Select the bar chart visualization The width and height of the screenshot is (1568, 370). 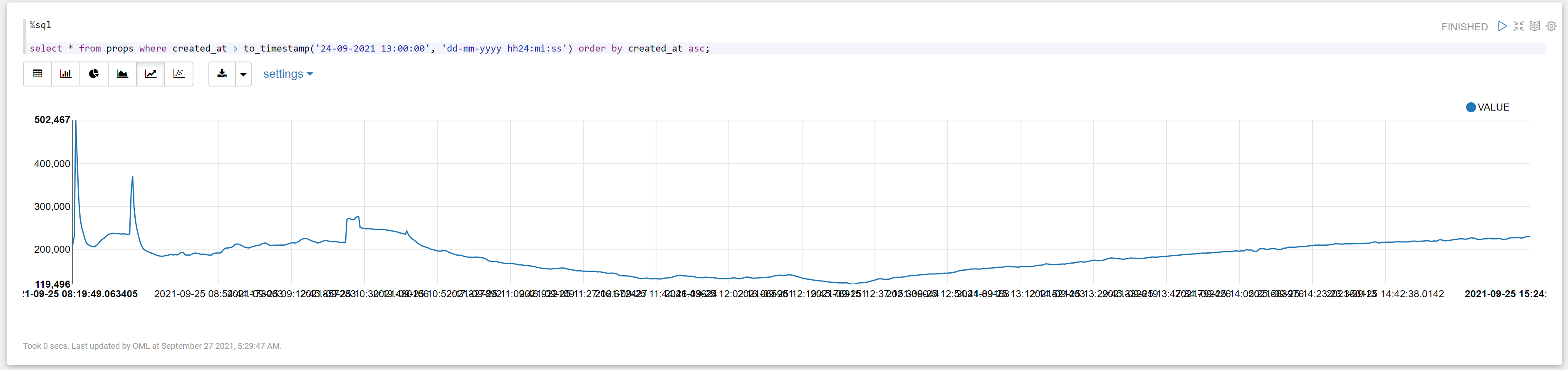(x=66, y=74)
